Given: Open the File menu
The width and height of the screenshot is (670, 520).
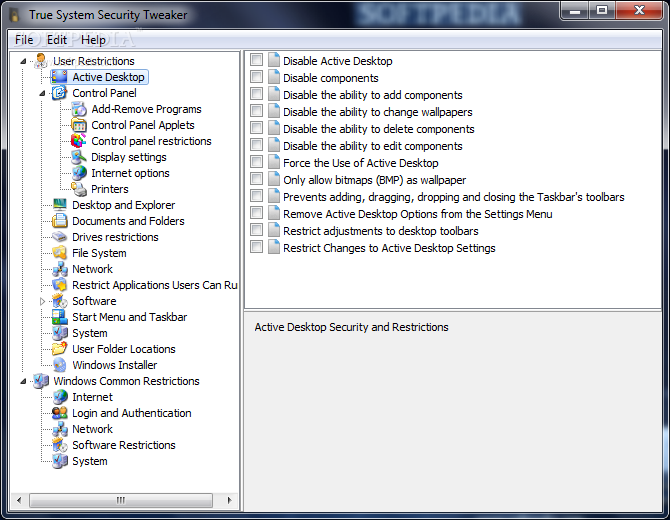Looking at the screenshot, I should pyautogui.click(x=24, y=40).
